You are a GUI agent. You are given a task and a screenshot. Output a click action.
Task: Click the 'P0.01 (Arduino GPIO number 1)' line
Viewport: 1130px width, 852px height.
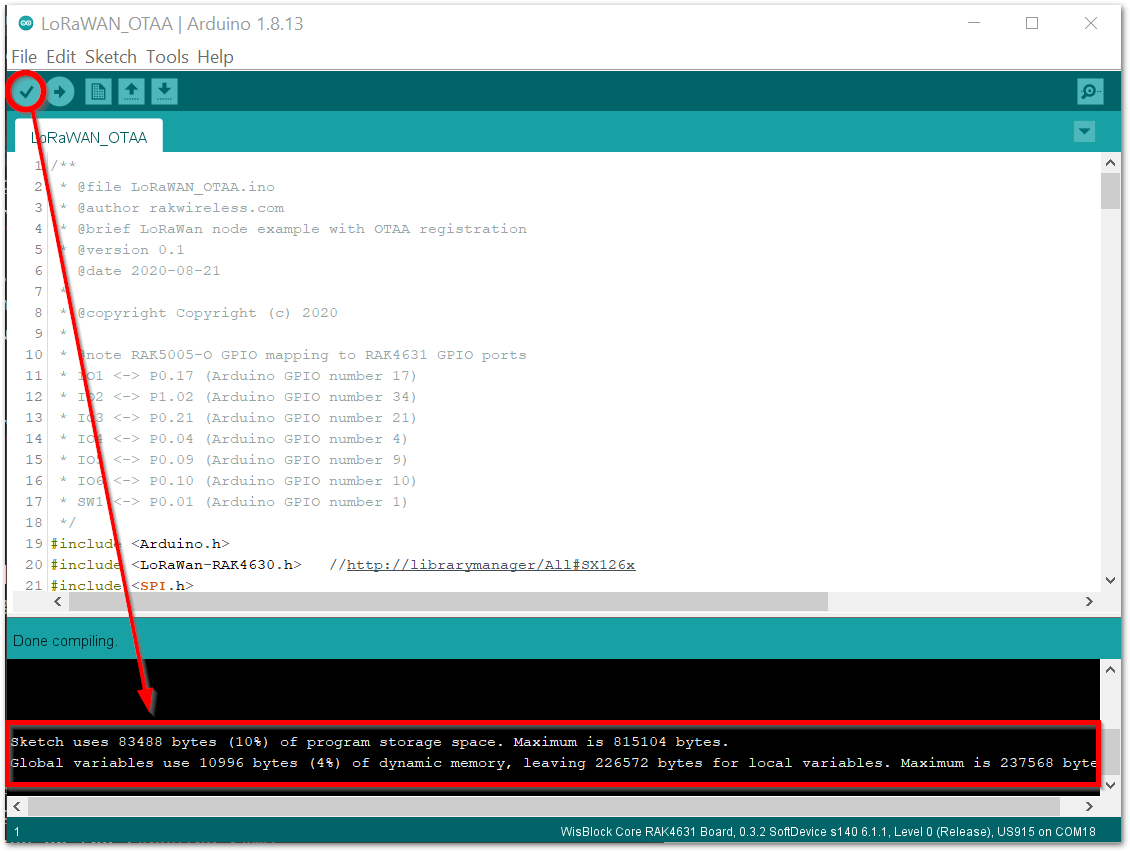click(234, 502)
